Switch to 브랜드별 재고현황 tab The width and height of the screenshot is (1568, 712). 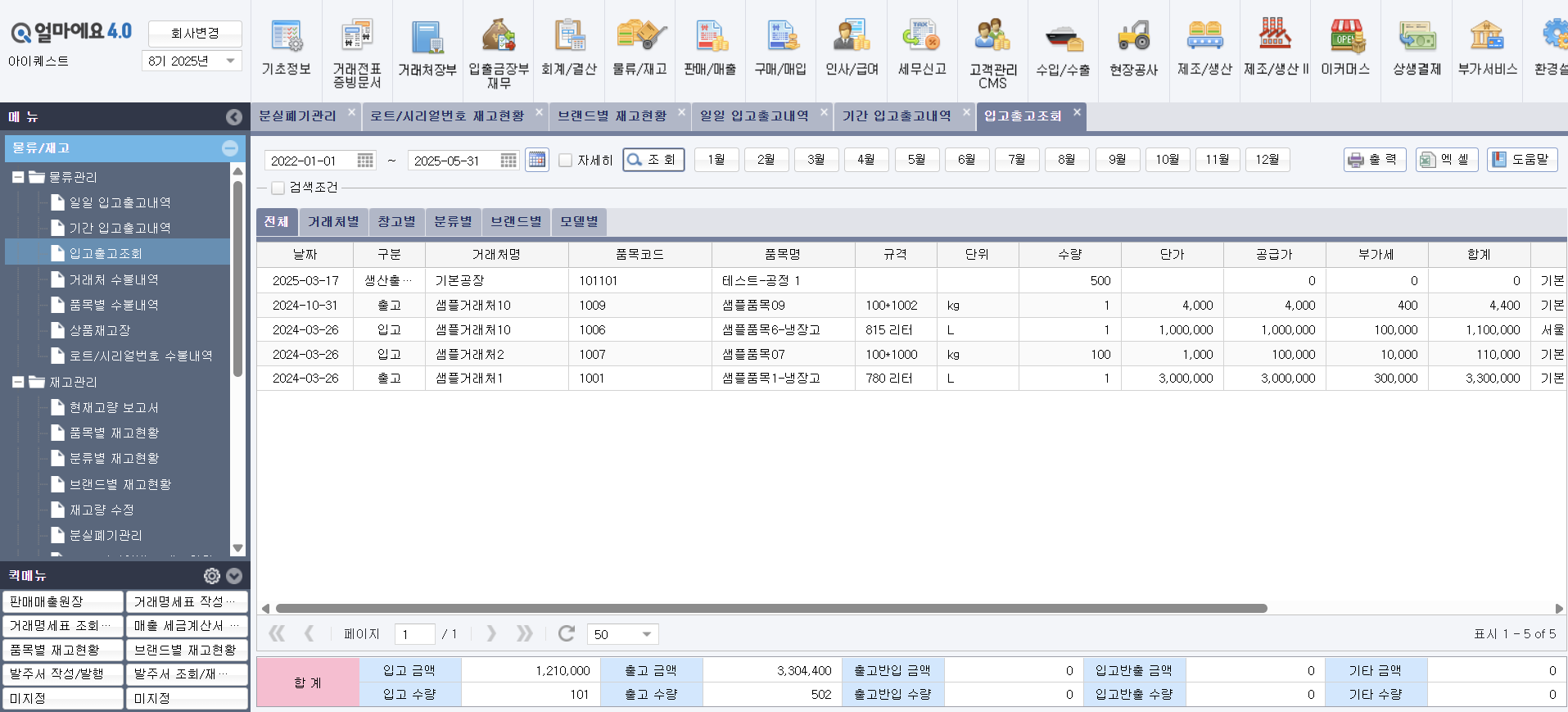[x=612, y=116]
